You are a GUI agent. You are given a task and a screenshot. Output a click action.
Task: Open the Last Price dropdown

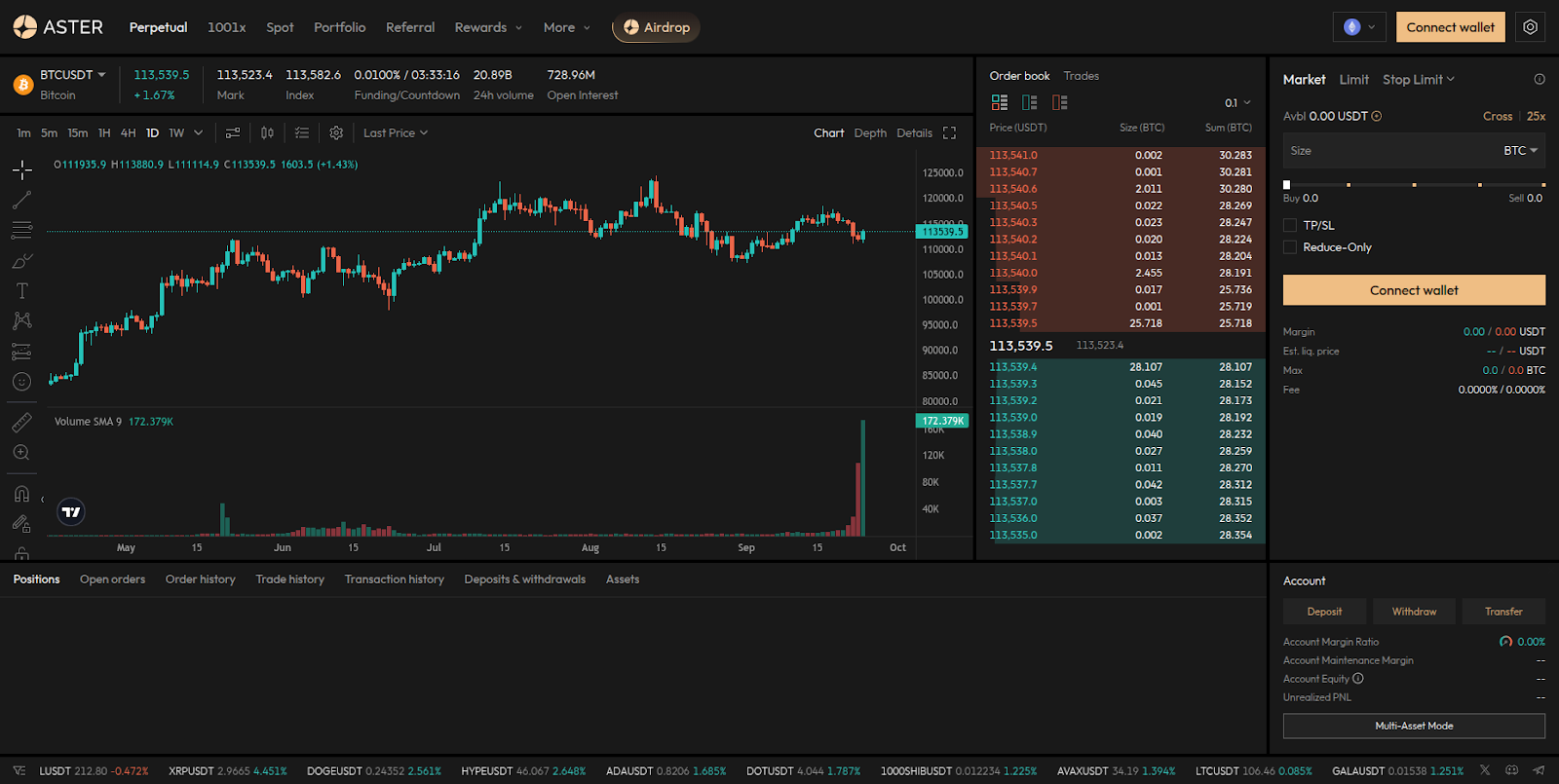click(x=396, y=133)
